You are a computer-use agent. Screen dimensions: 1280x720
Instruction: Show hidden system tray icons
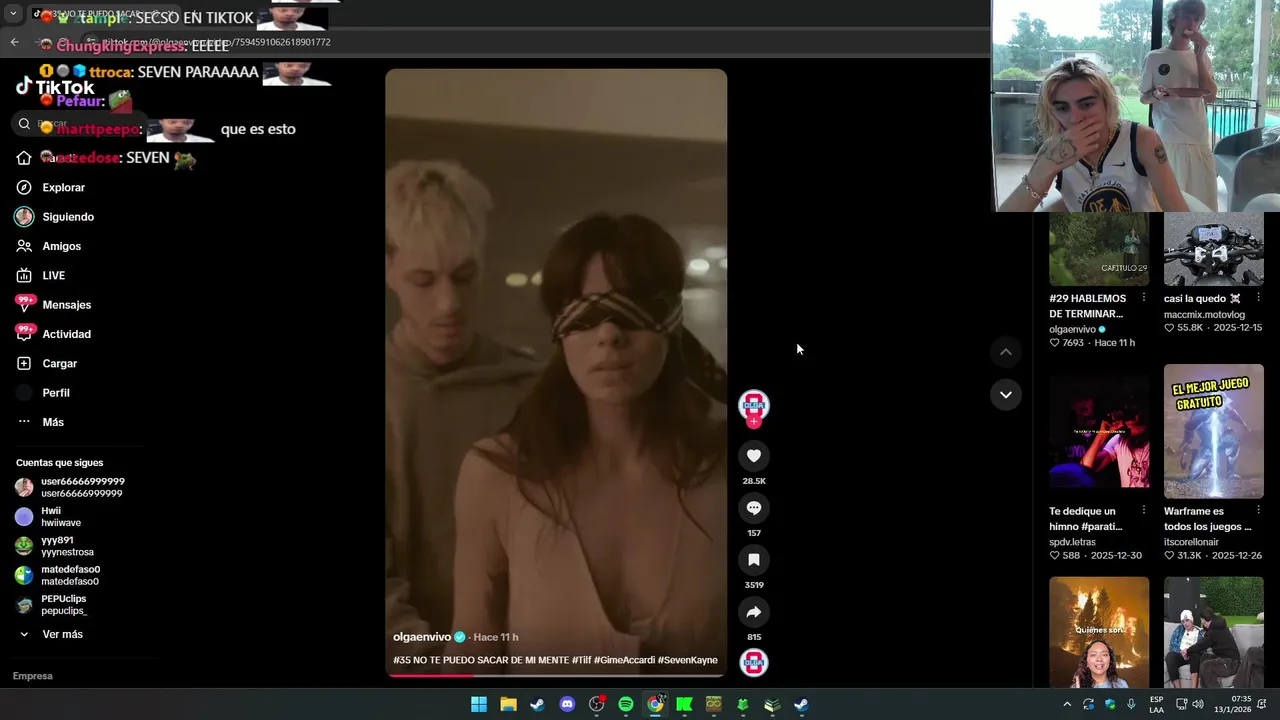tap(1066, 704)
